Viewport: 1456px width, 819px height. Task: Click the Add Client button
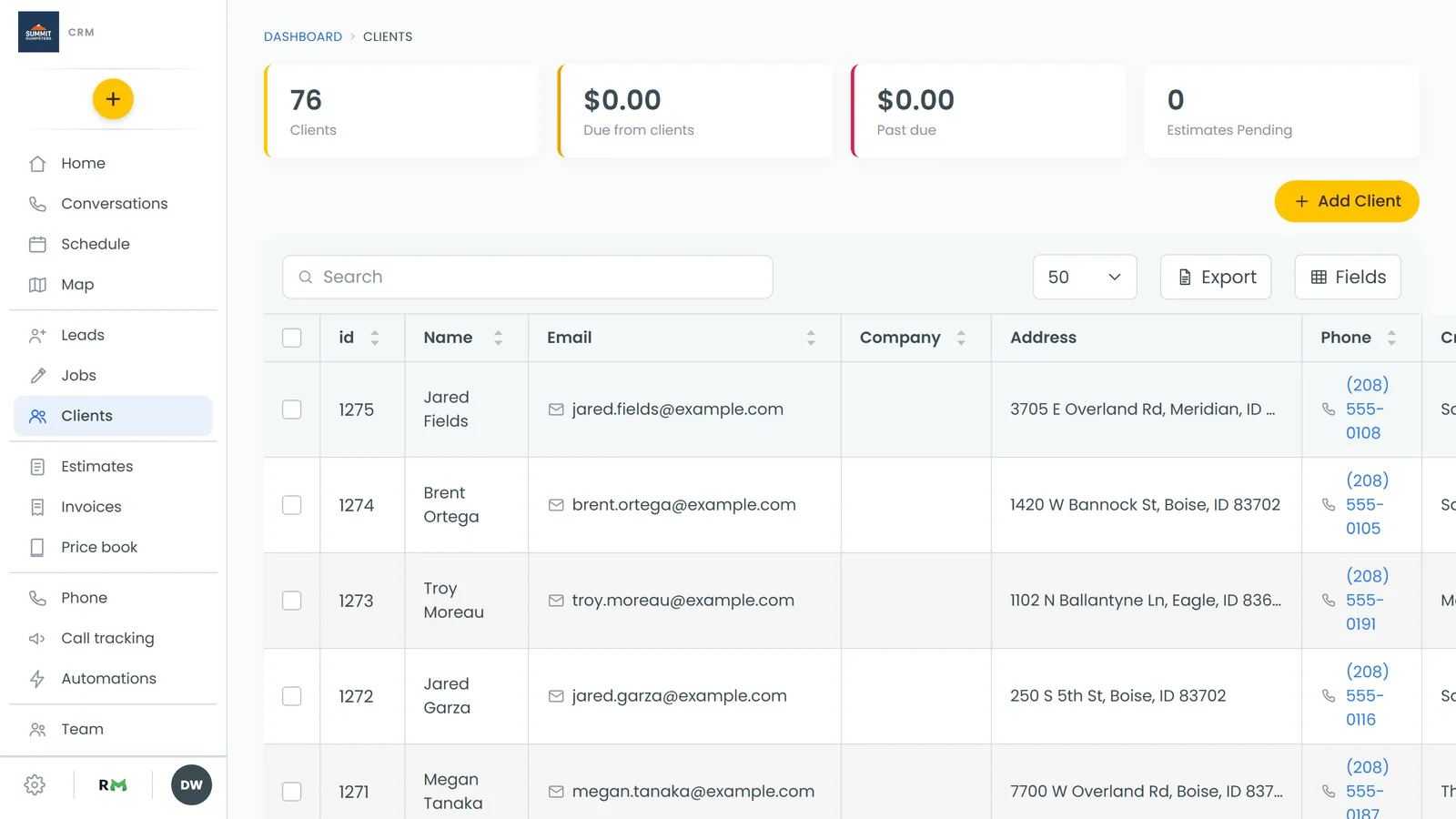pos(1347,201)
